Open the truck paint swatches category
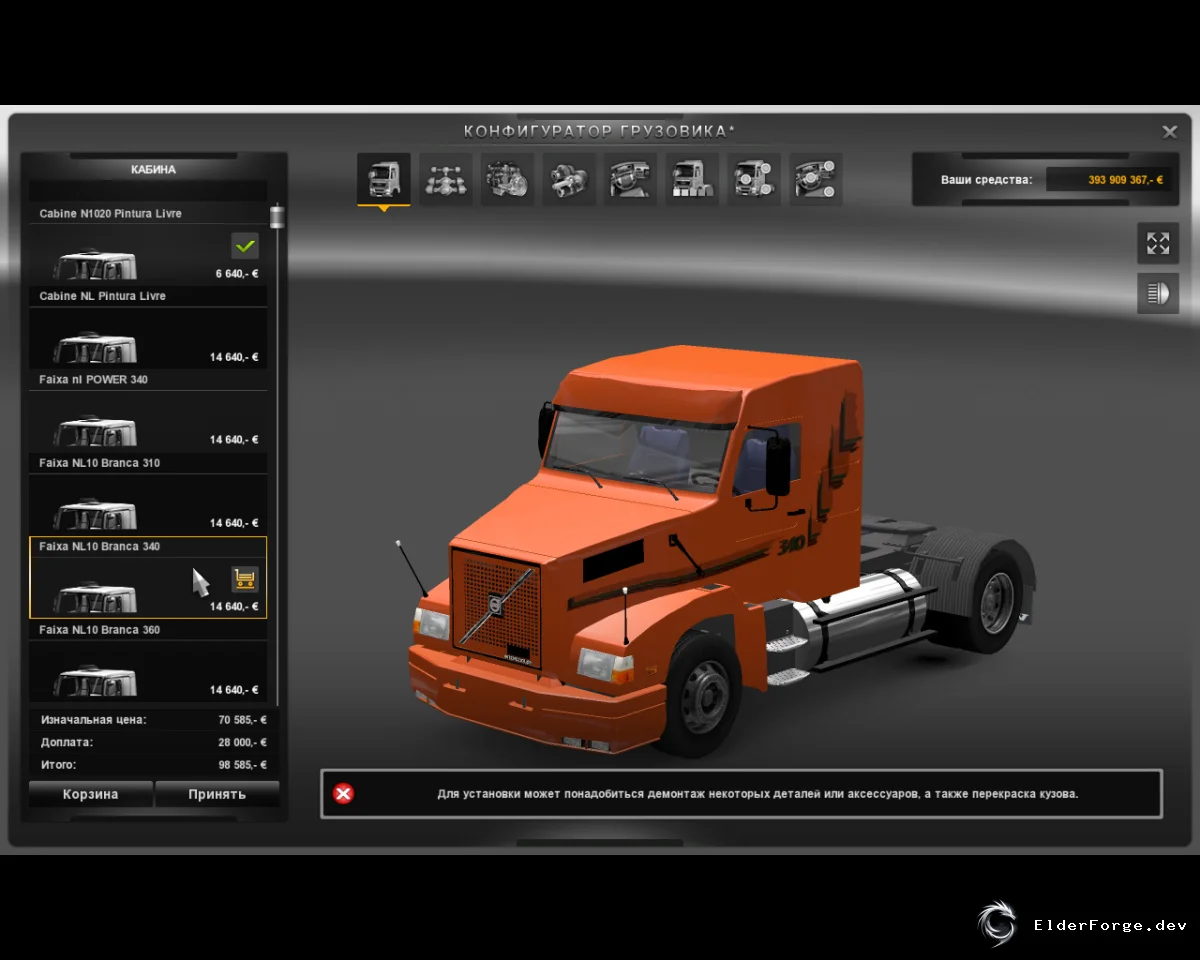Image resolution: width=1200 pixels, height=960 pixels. click(x=693, y=179)
